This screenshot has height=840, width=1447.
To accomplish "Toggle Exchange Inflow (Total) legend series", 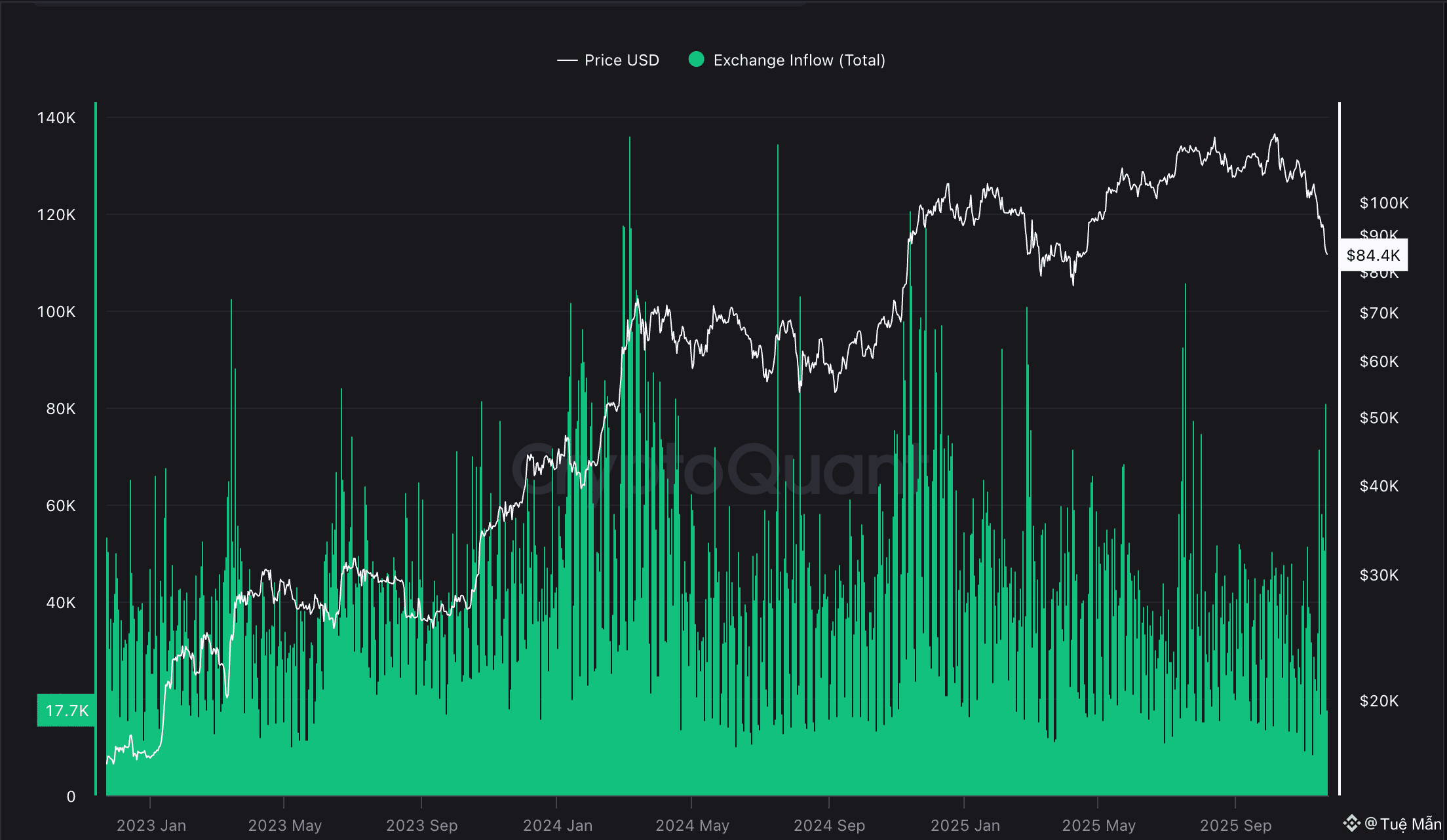I will 798,60.
